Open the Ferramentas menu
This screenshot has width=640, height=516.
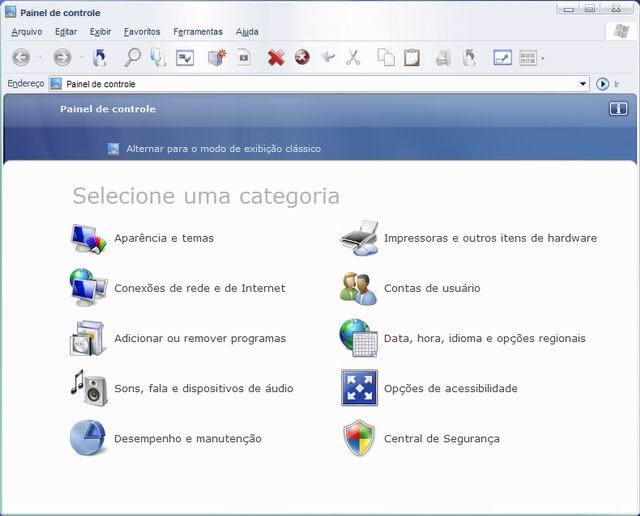coord(198,32)
